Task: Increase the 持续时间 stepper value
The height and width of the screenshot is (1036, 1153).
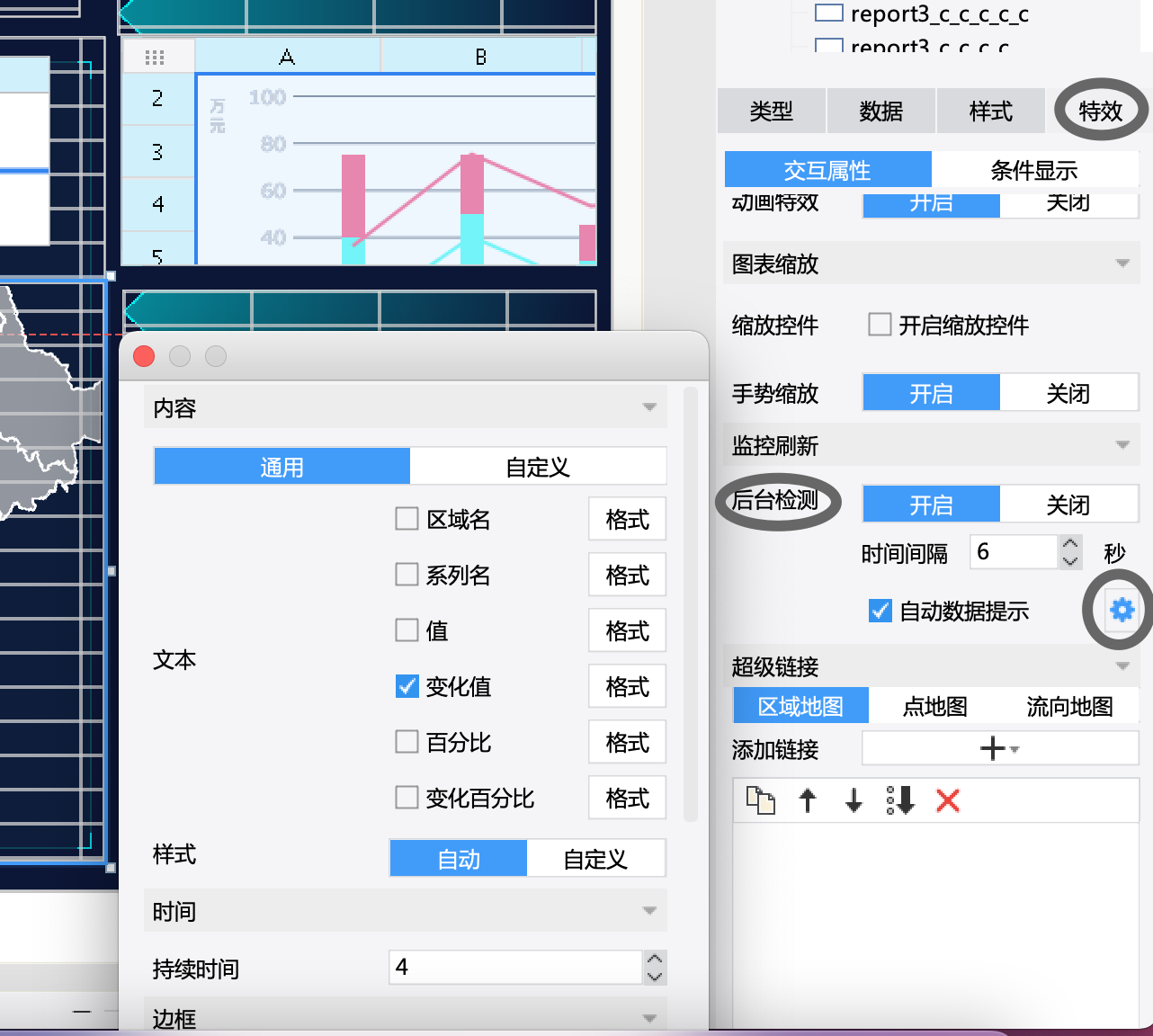Action: pos(655,960)
